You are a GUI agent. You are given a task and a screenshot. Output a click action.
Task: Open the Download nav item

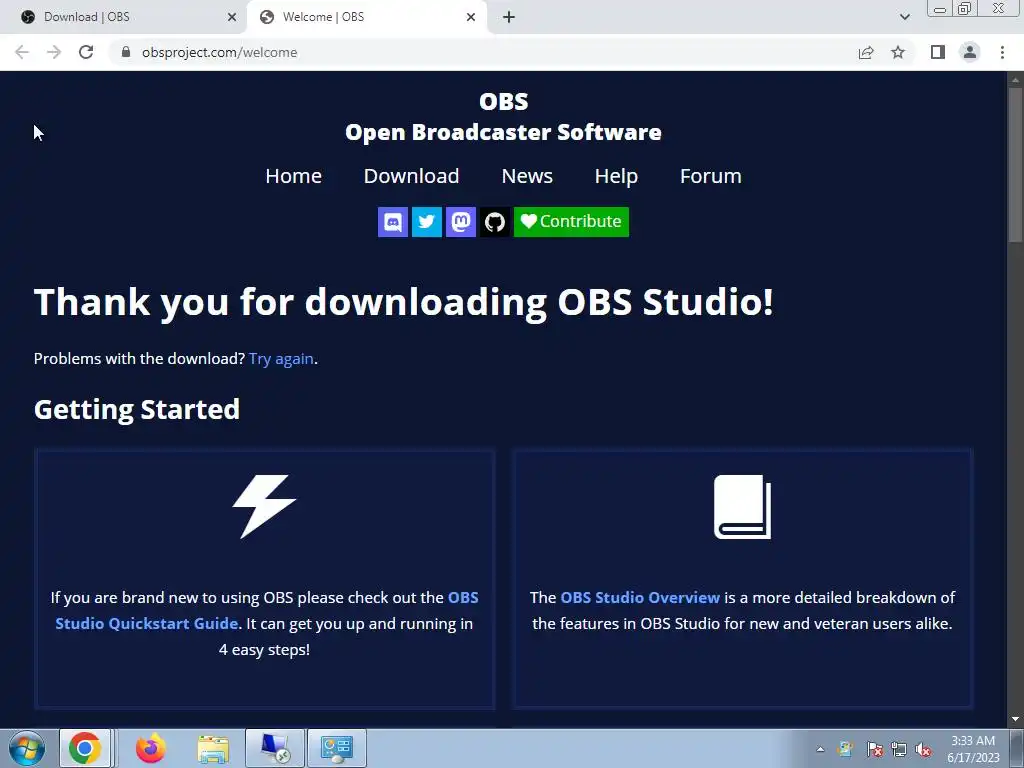(x=411, y=176)
